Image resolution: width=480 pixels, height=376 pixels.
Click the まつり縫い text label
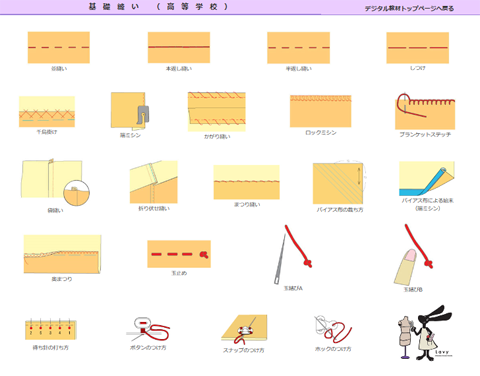click(x=247, y=204)
